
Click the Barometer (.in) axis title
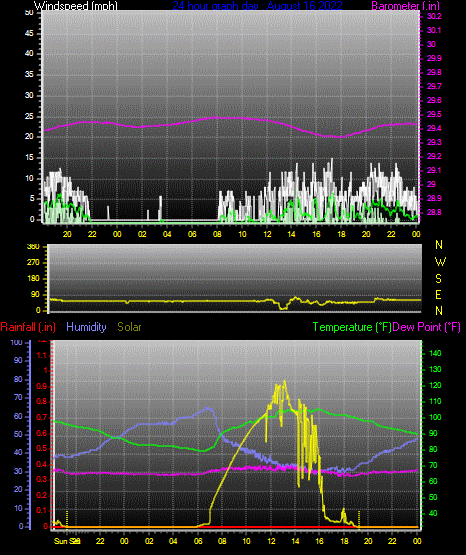pos(405,5)
